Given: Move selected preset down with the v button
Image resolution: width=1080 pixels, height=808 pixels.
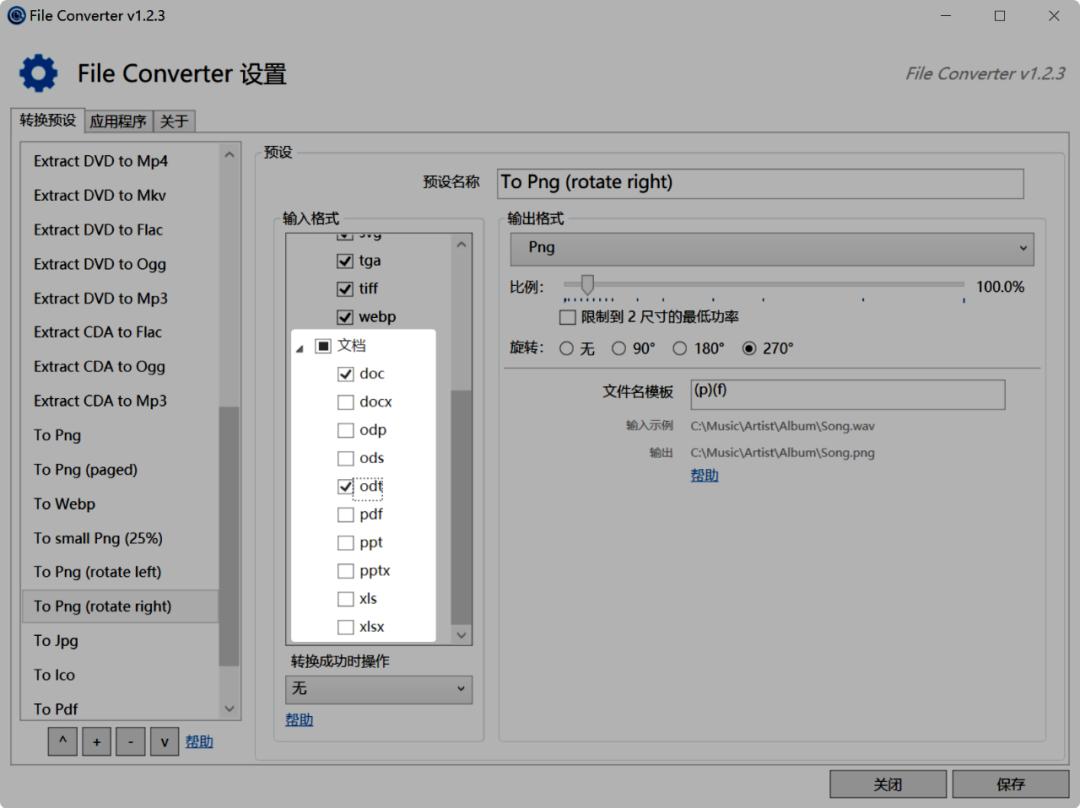Looking at the screenshot, I should (163, 741).
